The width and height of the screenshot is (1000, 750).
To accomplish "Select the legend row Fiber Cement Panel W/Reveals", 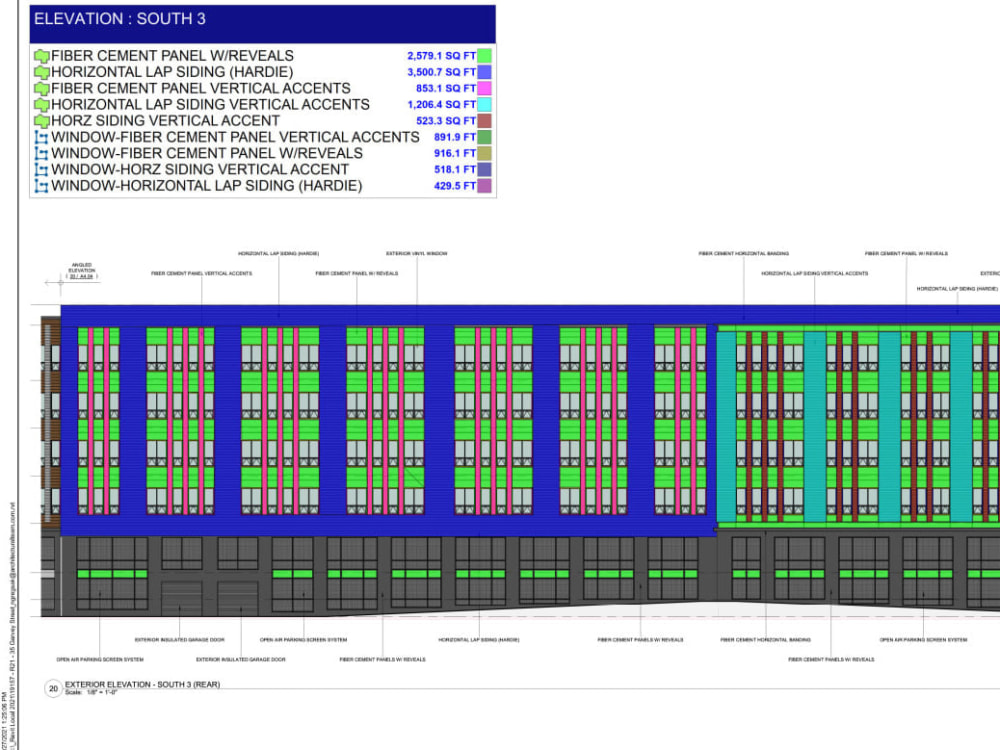I will (x=263, y=55).
